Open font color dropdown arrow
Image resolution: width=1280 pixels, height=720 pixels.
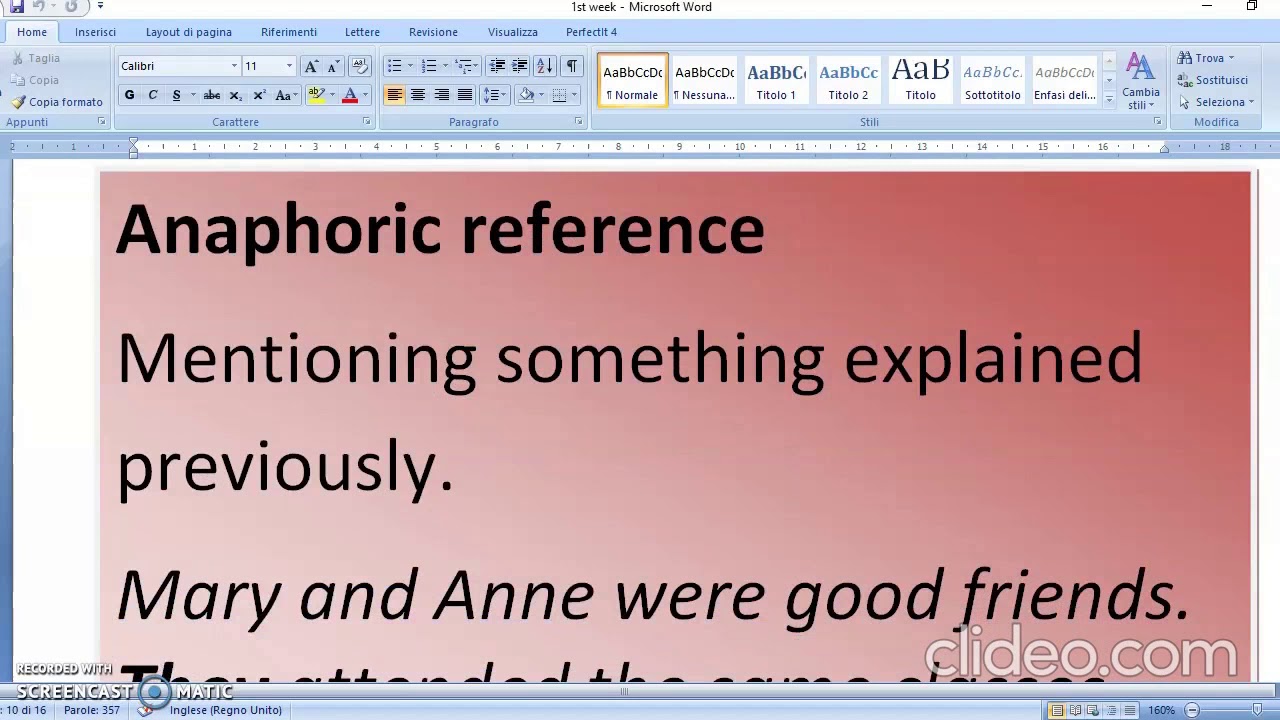(x=365, y=95)
